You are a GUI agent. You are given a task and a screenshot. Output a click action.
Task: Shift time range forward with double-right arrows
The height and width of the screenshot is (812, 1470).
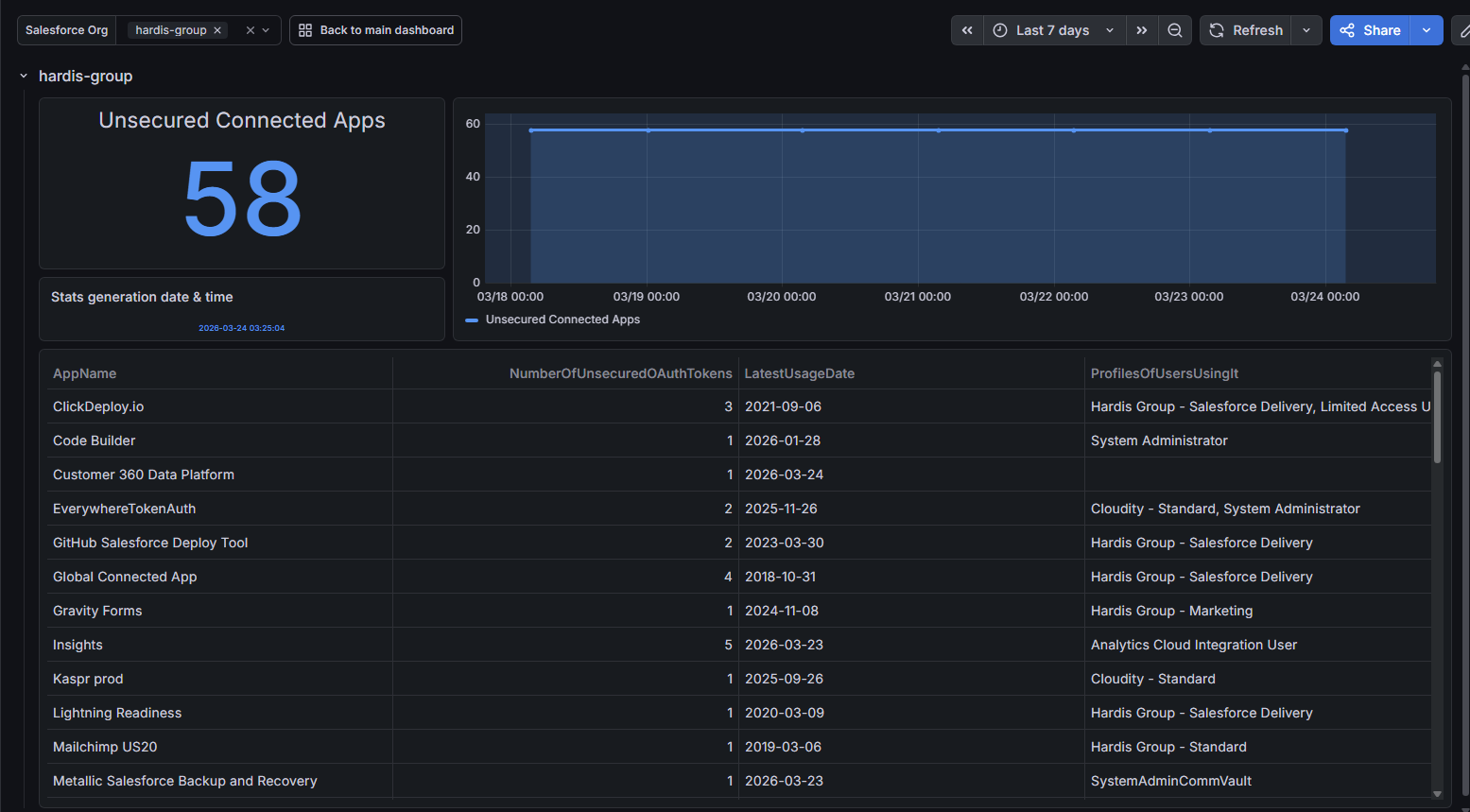click(x=1142, y=30)
